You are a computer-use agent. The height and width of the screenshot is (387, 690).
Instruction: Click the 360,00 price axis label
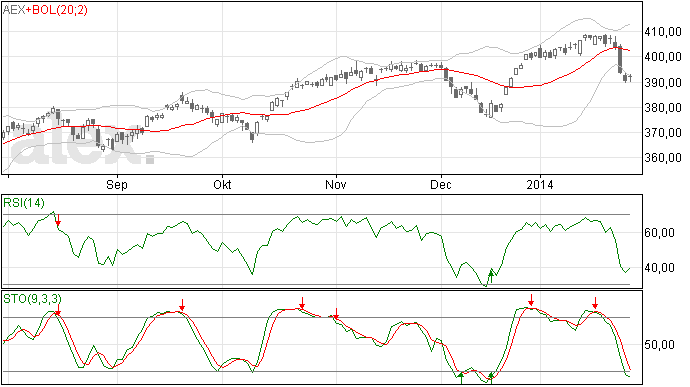click(x=663, y=158)
